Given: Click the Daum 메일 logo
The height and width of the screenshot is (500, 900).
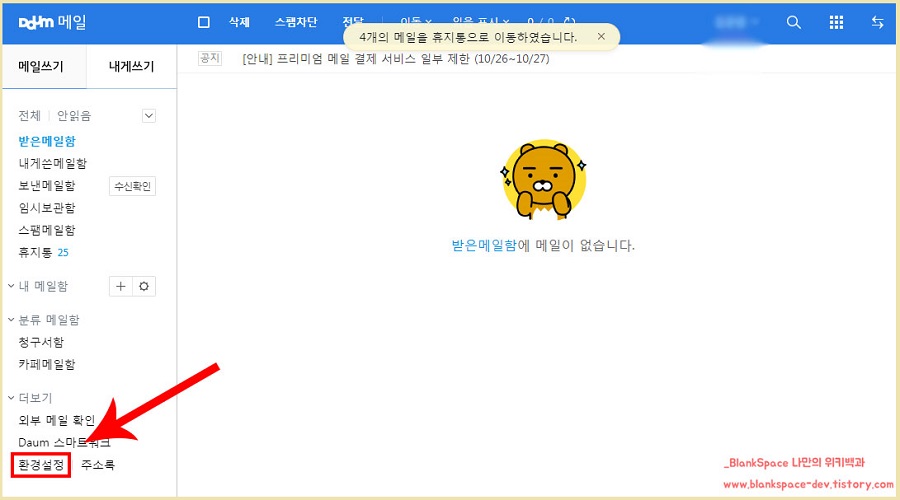Looking at the screenshot, I should click(x=52, y=22).
